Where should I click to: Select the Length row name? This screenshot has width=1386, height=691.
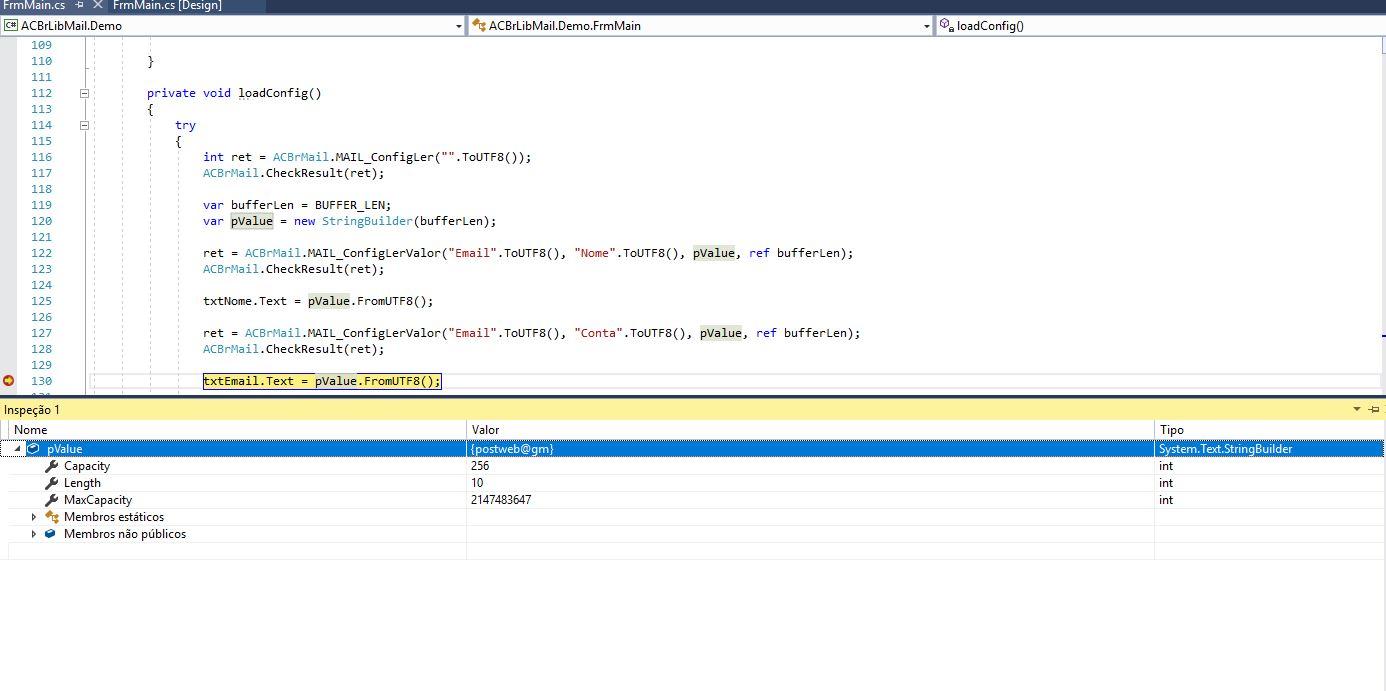pos(82,483)
